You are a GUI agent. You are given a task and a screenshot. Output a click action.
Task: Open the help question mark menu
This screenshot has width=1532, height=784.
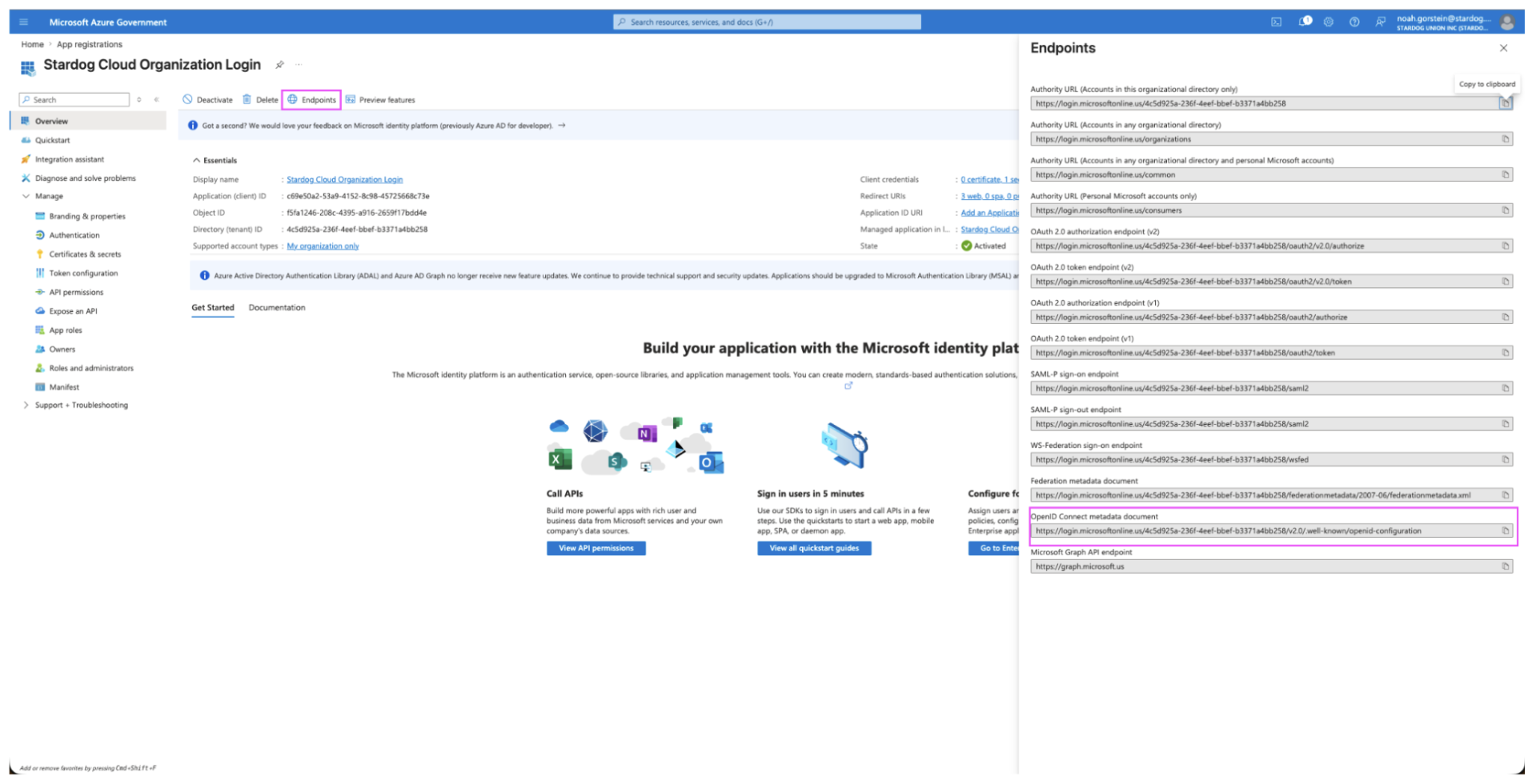click(1354, 22)
